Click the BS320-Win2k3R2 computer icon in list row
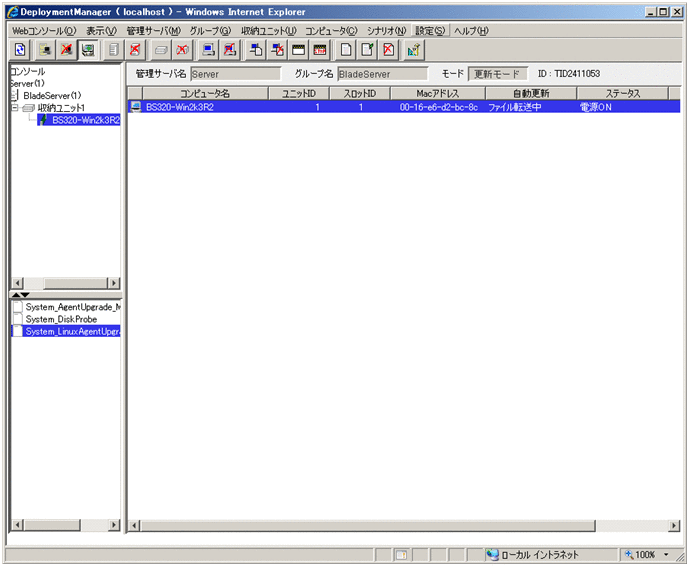 pyautogui.click(x=136, y=107)
